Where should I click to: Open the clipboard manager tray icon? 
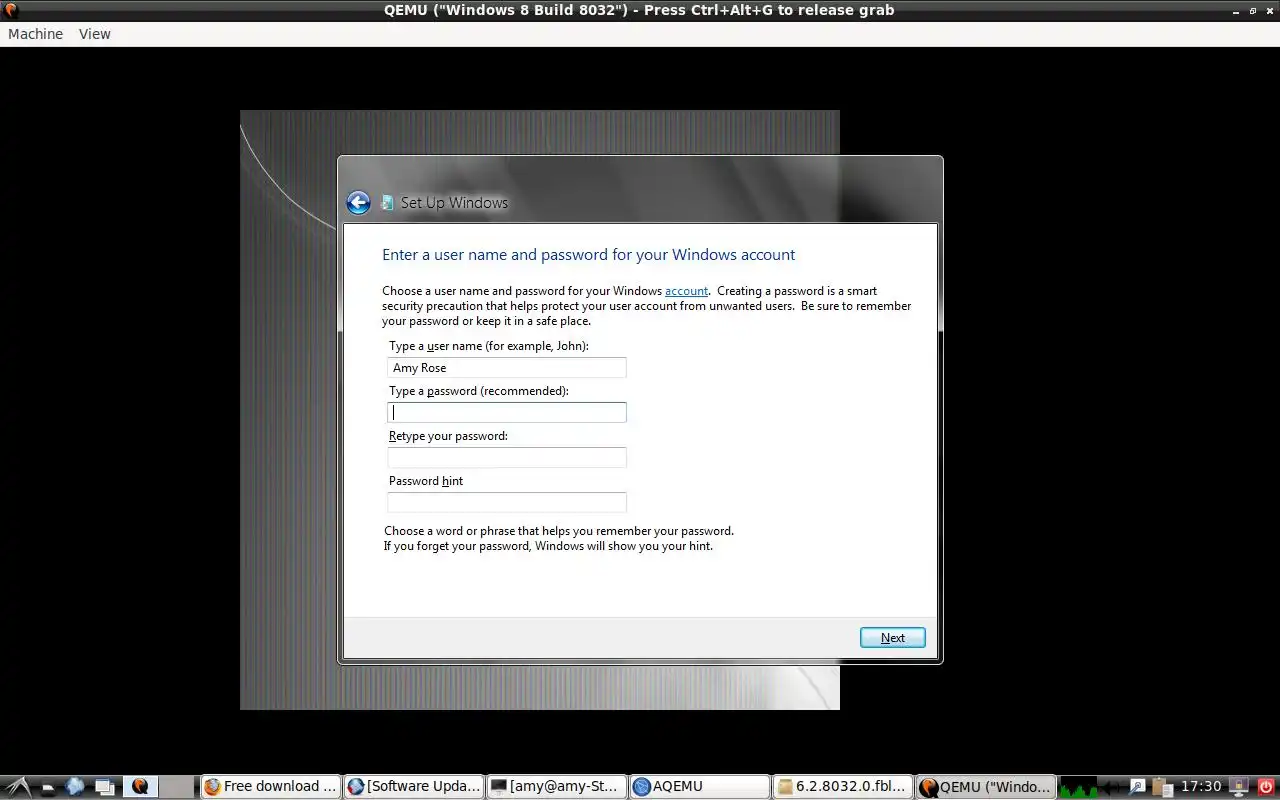click(x=1162, y=787)
